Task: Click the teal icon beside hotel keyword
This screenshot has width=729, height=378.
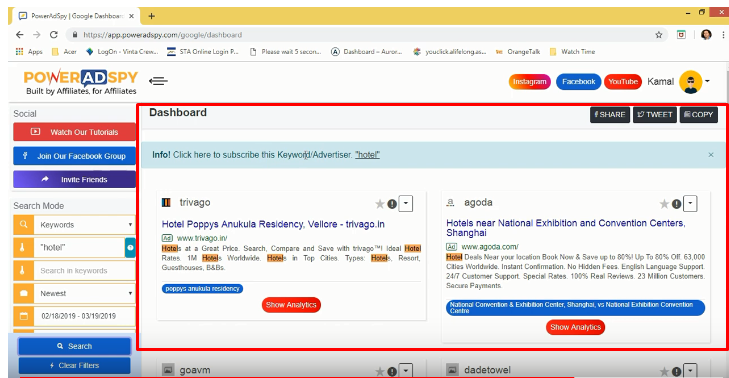Action: [130, 247]
